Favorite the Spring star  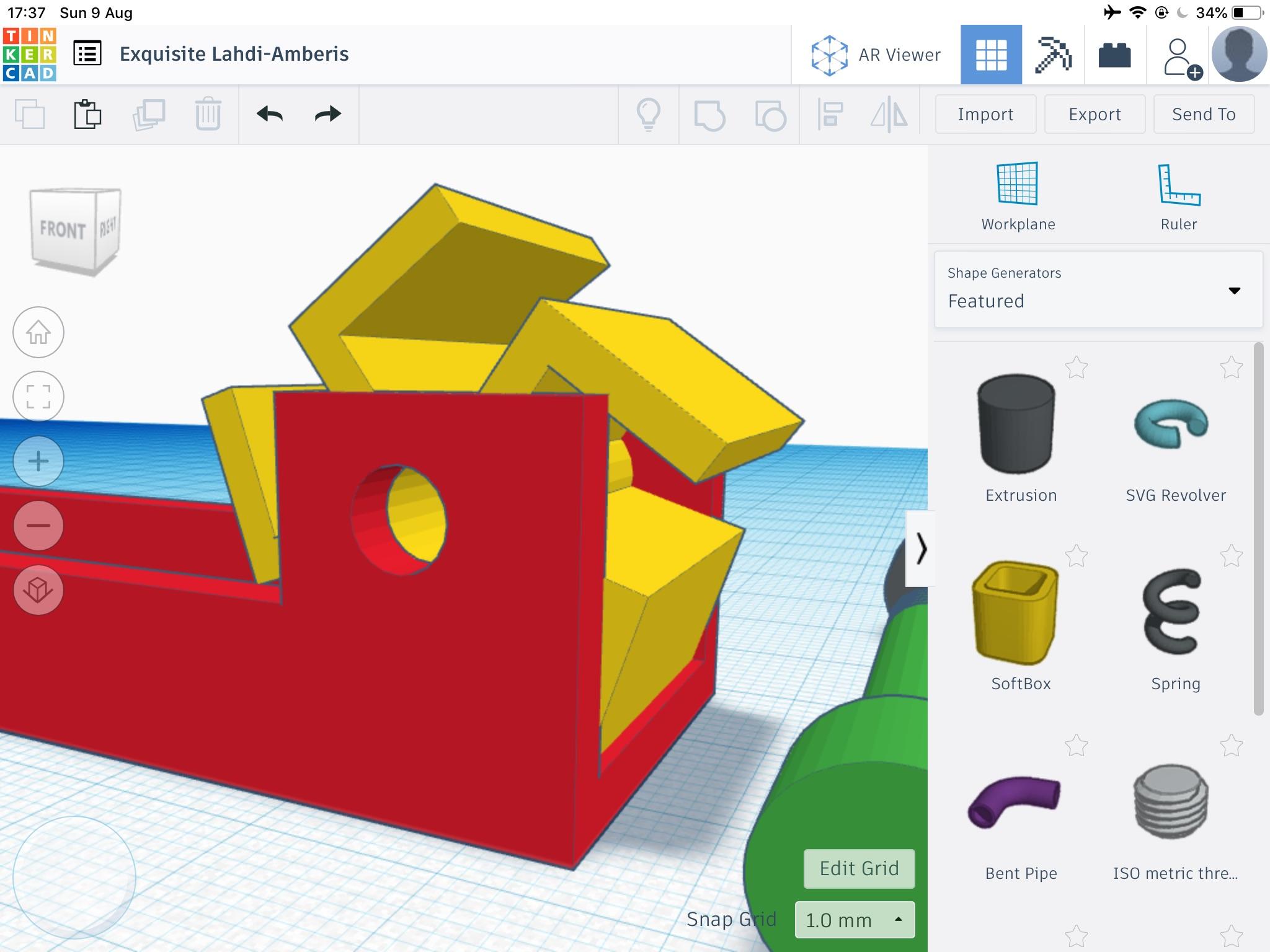(x=1232, y=556)
